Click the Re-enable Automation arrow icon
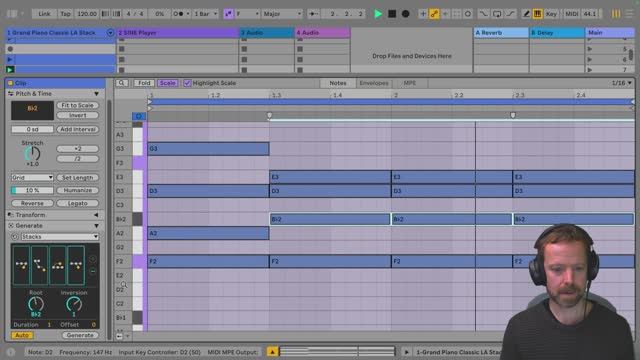 tap(445, 14)
